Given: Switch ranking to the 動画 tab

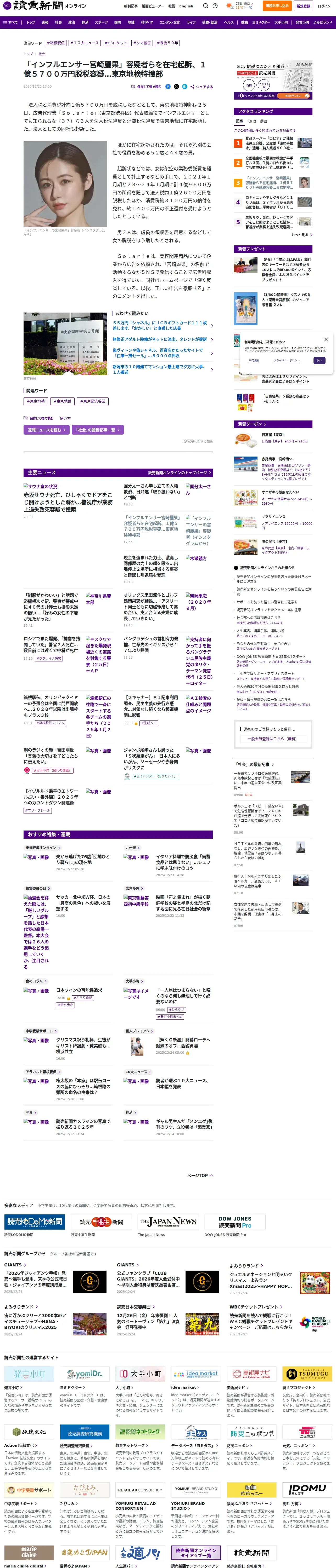Looking at the screenshot, I should (x=264, y=121).
